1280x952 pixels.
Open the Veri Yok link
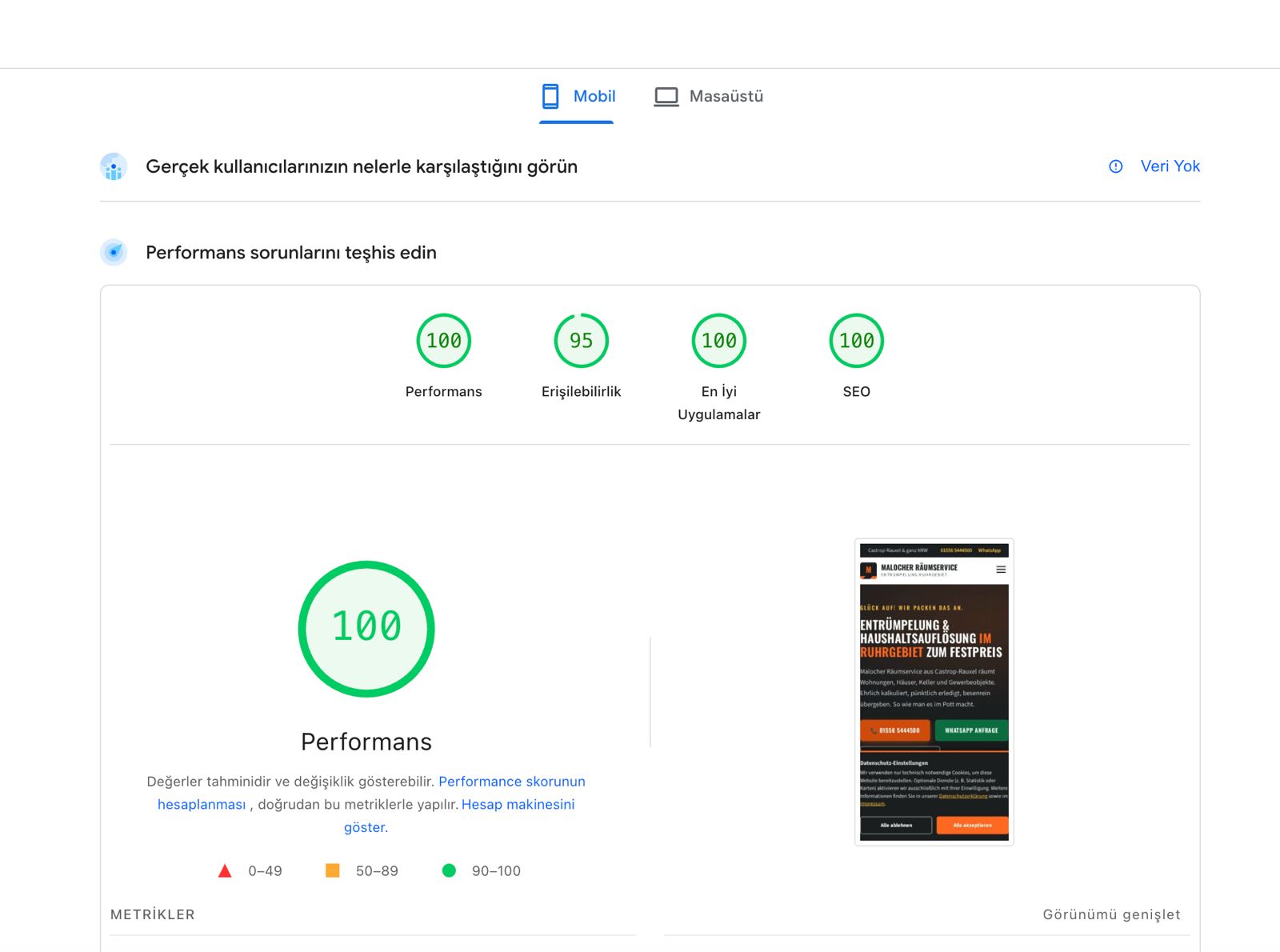click(x=1170, y=166)
